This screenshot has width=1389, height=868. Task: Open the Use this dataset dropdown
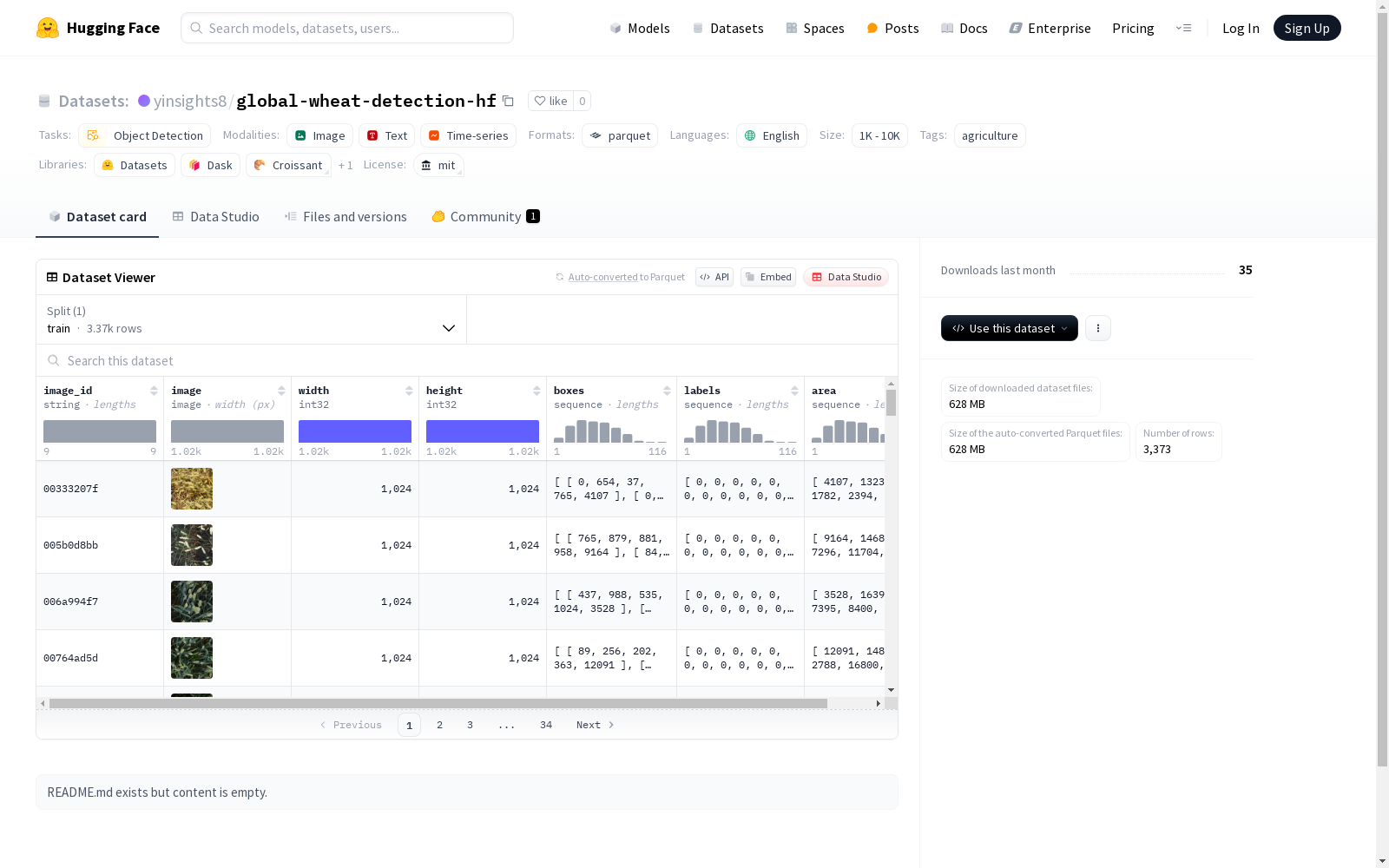pos(1010,328)
